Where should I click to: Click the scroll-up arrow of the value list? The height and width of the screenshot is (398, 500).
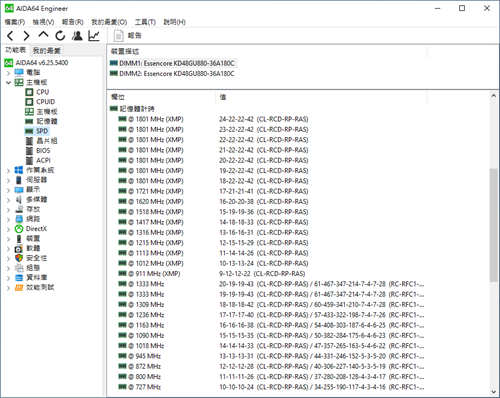tap(493, 96)
